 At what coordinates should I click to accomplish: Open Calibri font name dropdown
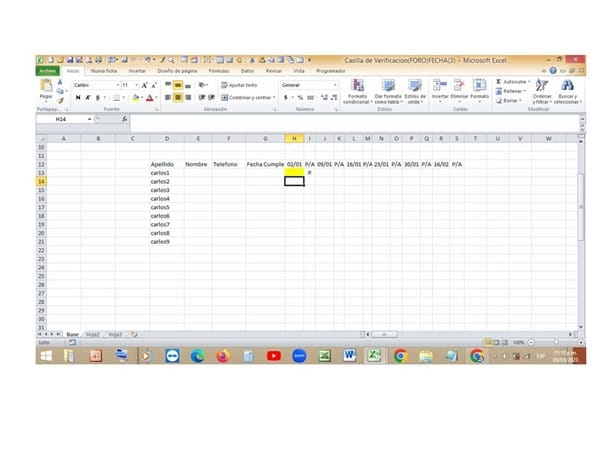117,85
